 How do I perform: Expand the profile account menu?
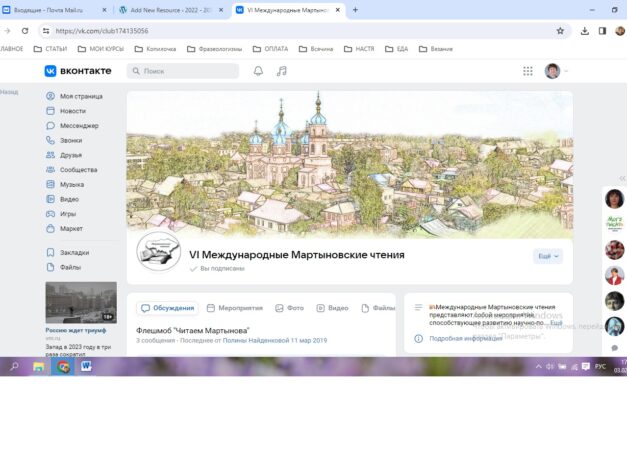[556, 71]
